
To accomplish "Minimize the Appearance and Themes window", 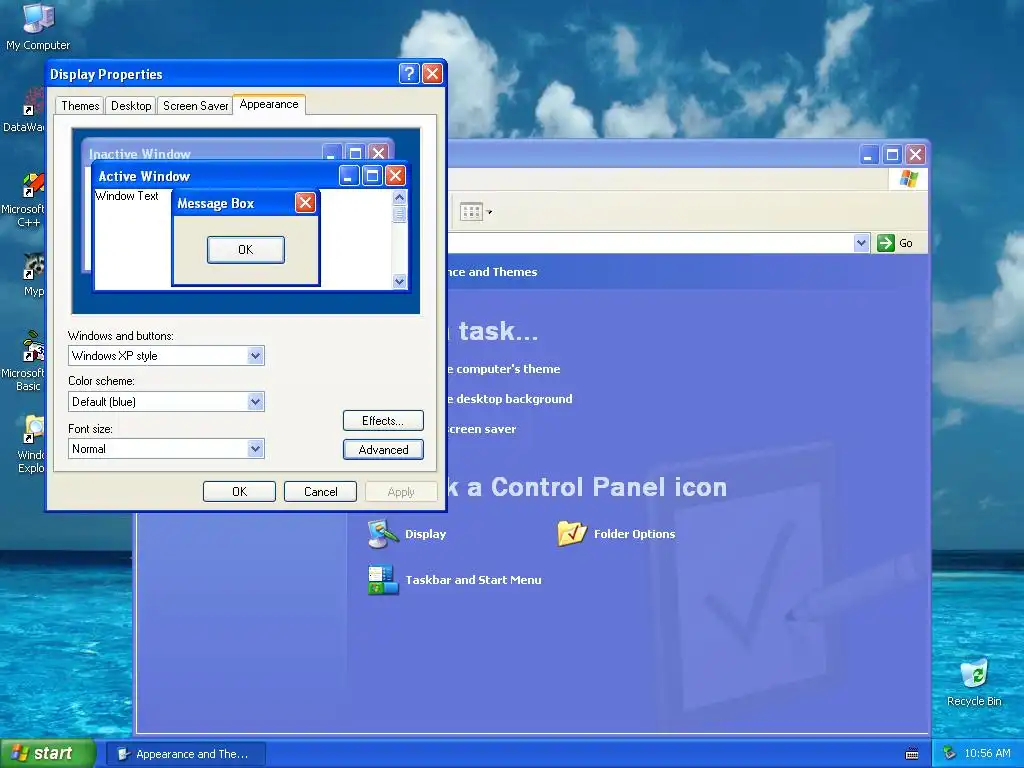I will pos(868,155).
